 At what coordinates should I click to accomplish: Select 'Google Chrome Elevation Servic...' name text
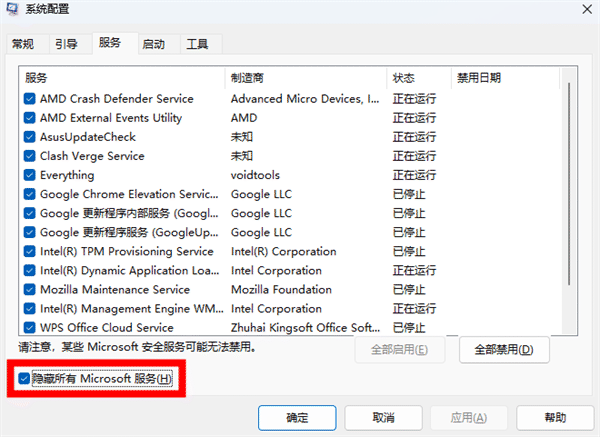point(129,194)
